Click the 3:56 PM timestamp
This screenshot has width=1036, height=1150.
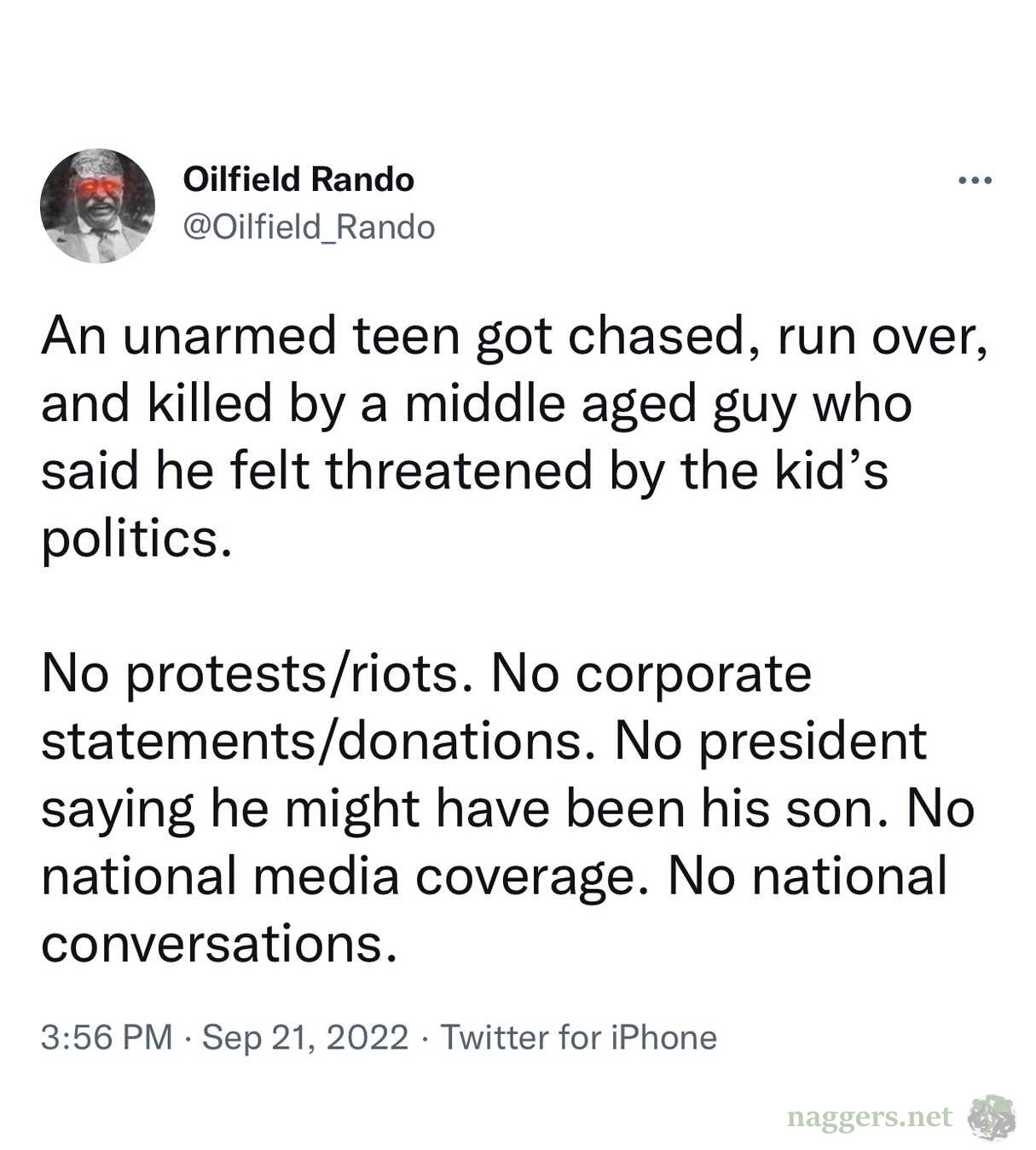(x=107, y=1037)
